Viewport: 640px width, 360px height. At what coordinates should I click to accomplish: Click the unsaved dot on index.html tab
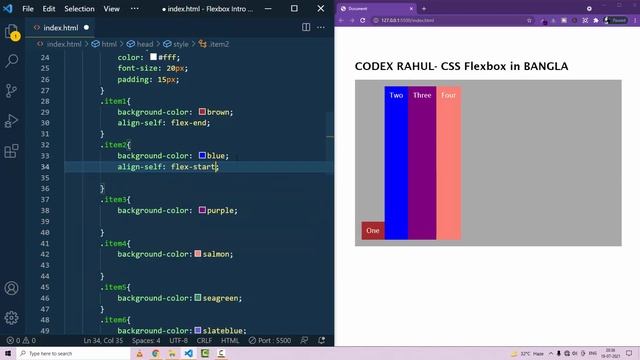[x=86, y=27]
